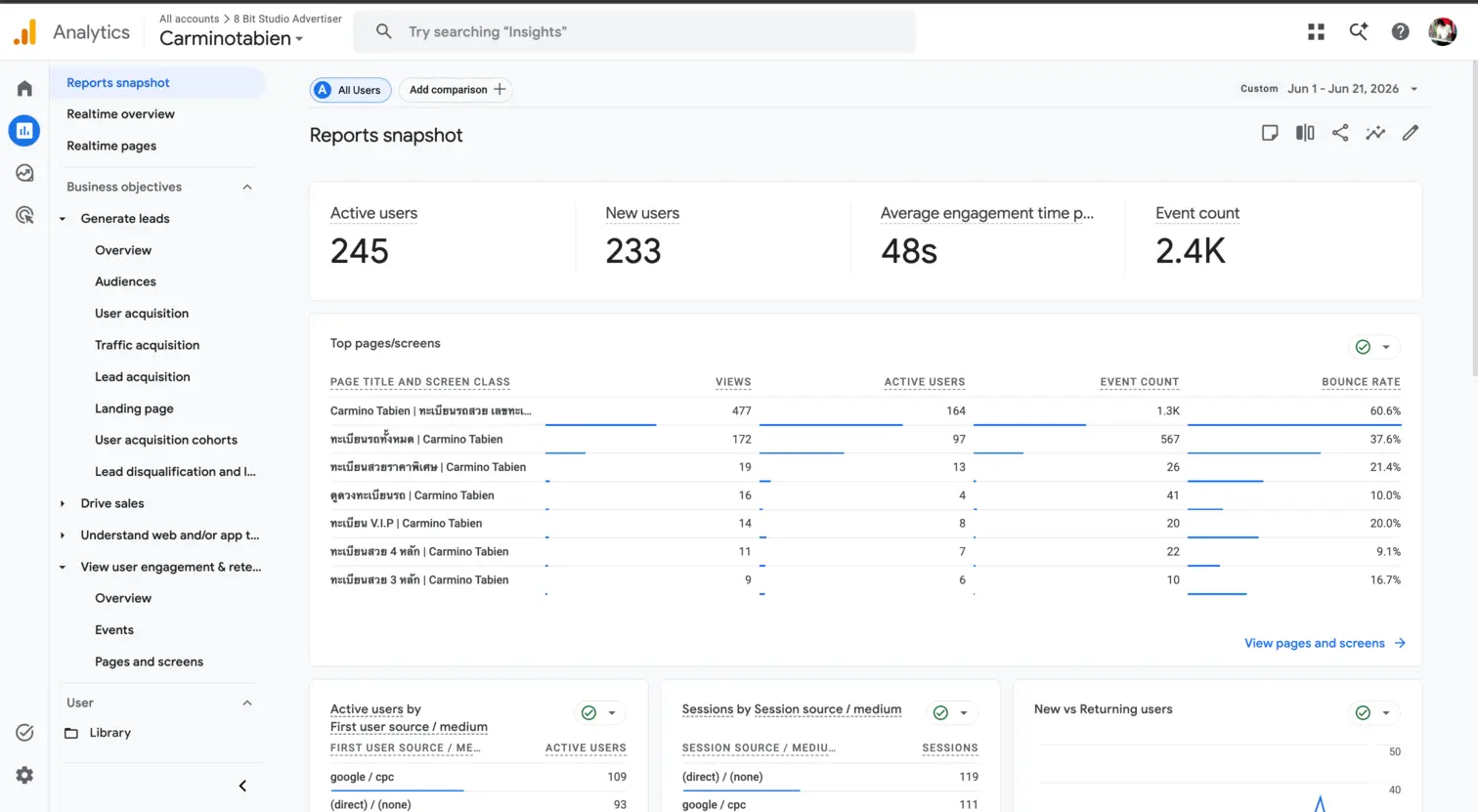Open the checkmark icon above Admin gear
1478x812 pixels.
click(24, 732)
